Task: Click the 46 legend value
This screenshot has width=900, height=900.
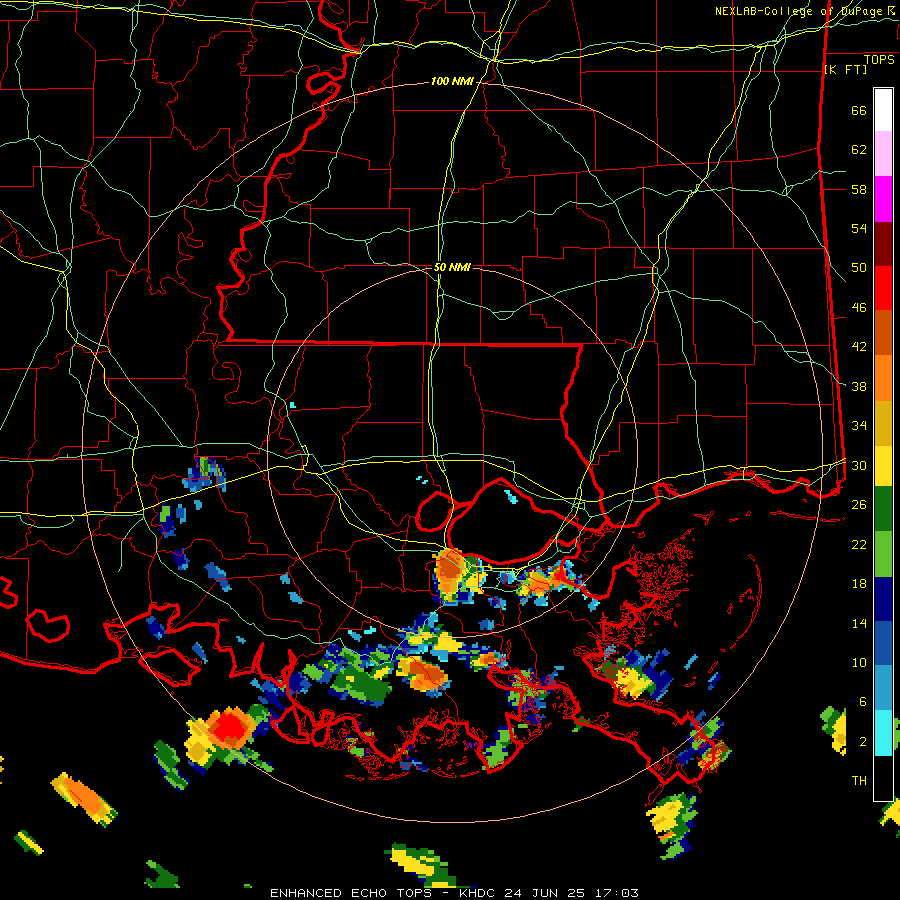Action: (859, 308)
